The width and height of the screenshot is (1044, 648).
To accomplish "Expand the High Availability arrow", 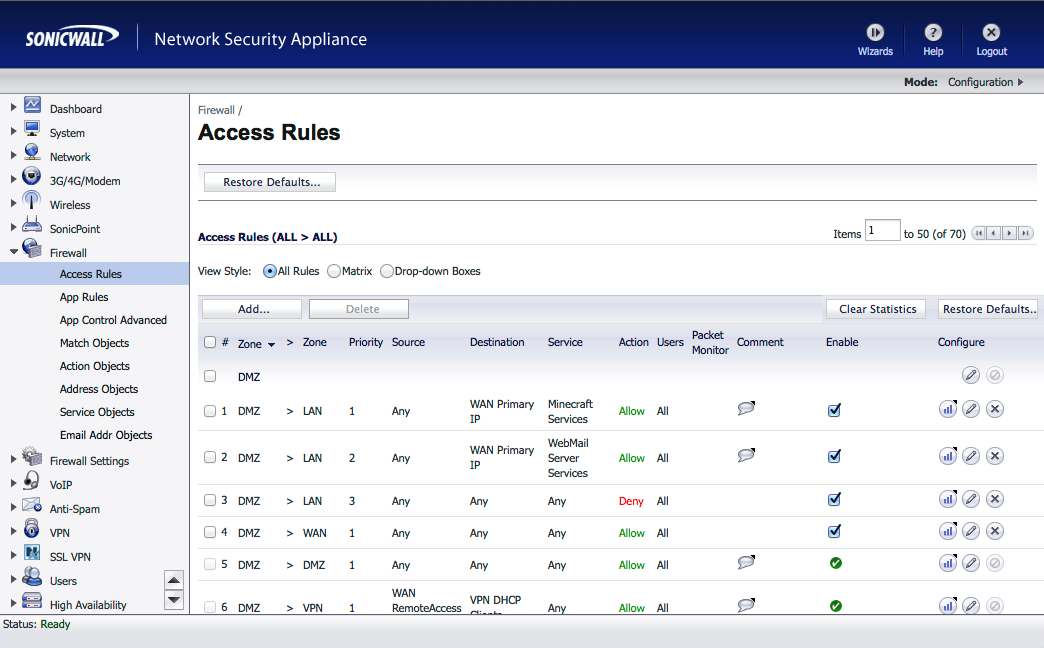I will pyautogui.click(x=13, y=603).
